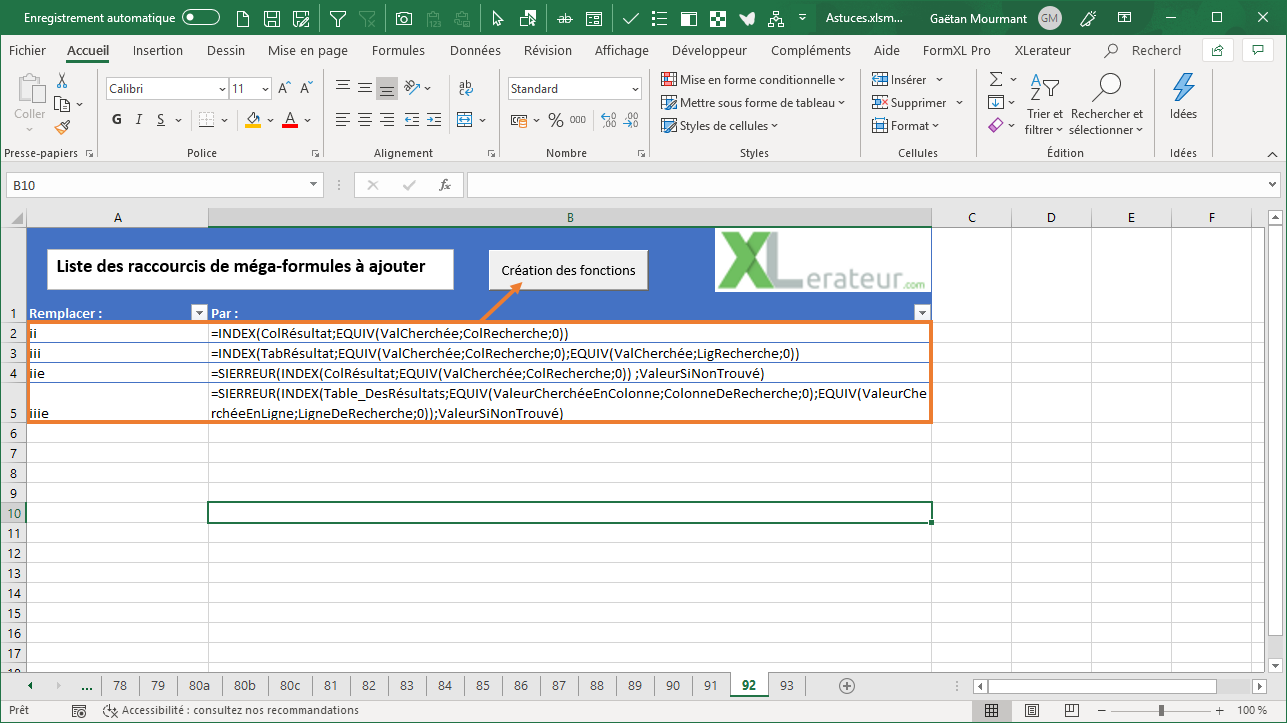Open the filter dropdown on Remplacer column
1287x723 pixels.
pyautogui.click(x=197, y=312)
